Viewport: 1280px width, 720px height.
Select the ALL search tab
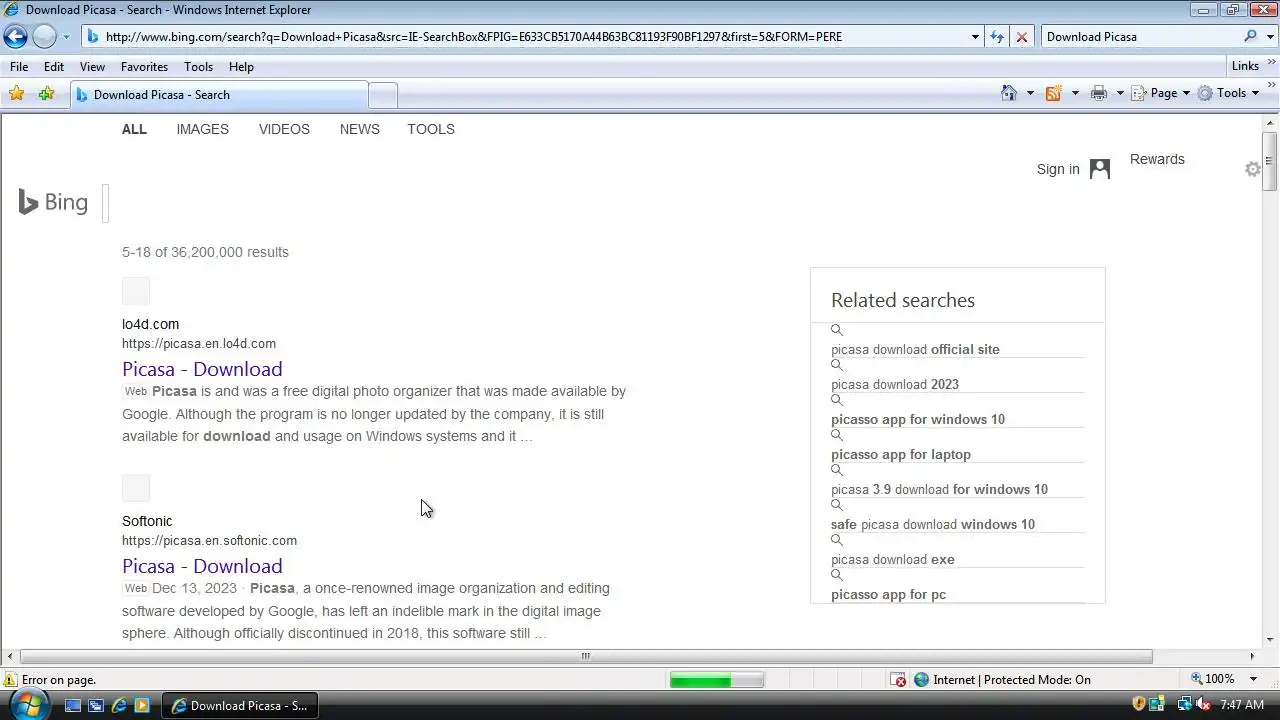click(x=134, y=129)
